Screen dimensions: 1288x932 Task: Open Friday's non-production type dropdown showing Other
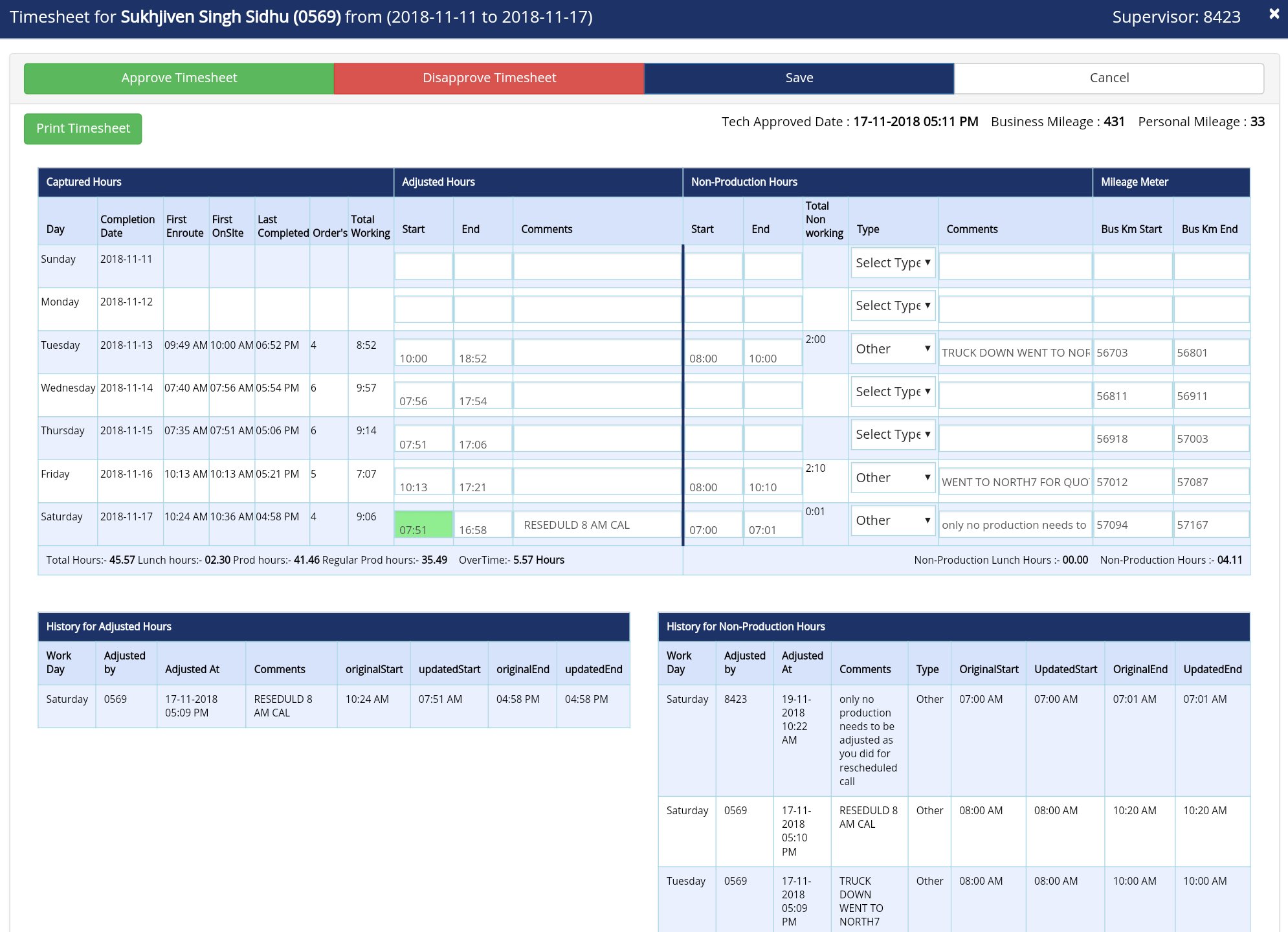click(893, 477)
